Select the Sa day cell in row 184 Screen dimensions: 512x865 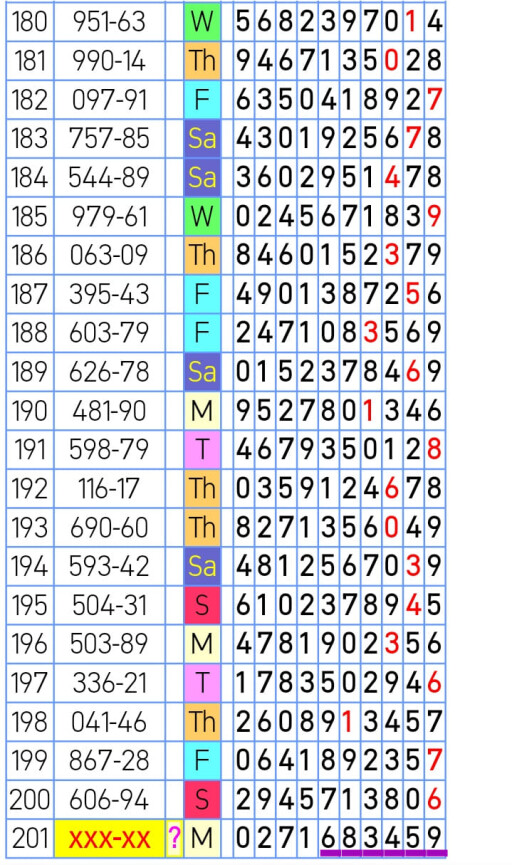202,177
